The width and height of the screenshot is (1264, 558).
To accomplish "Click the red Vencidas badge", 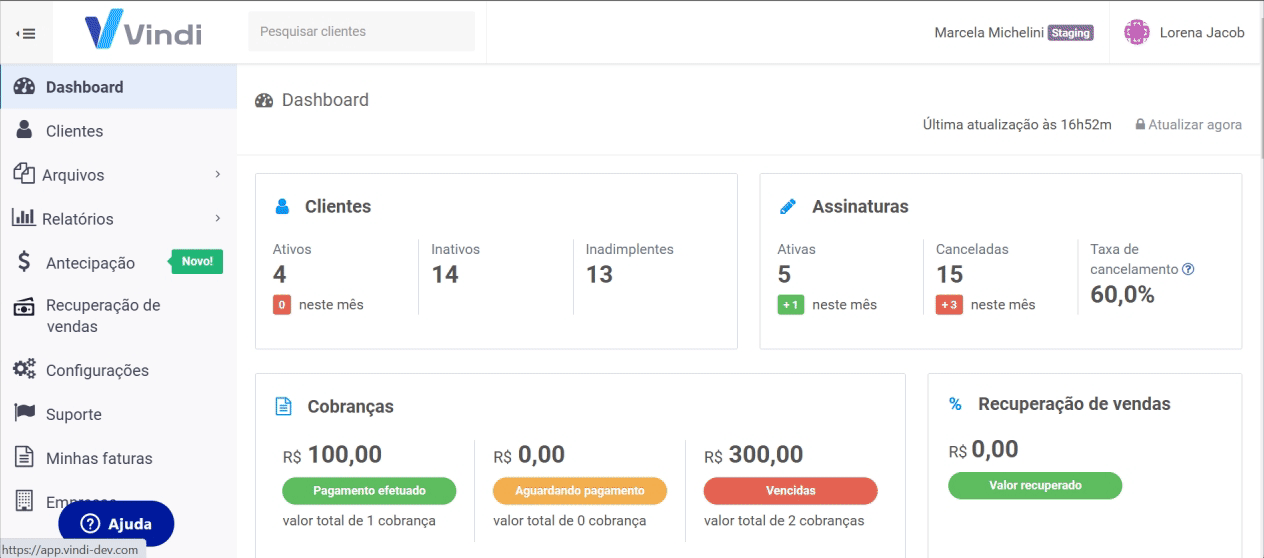I will (790, 491).
